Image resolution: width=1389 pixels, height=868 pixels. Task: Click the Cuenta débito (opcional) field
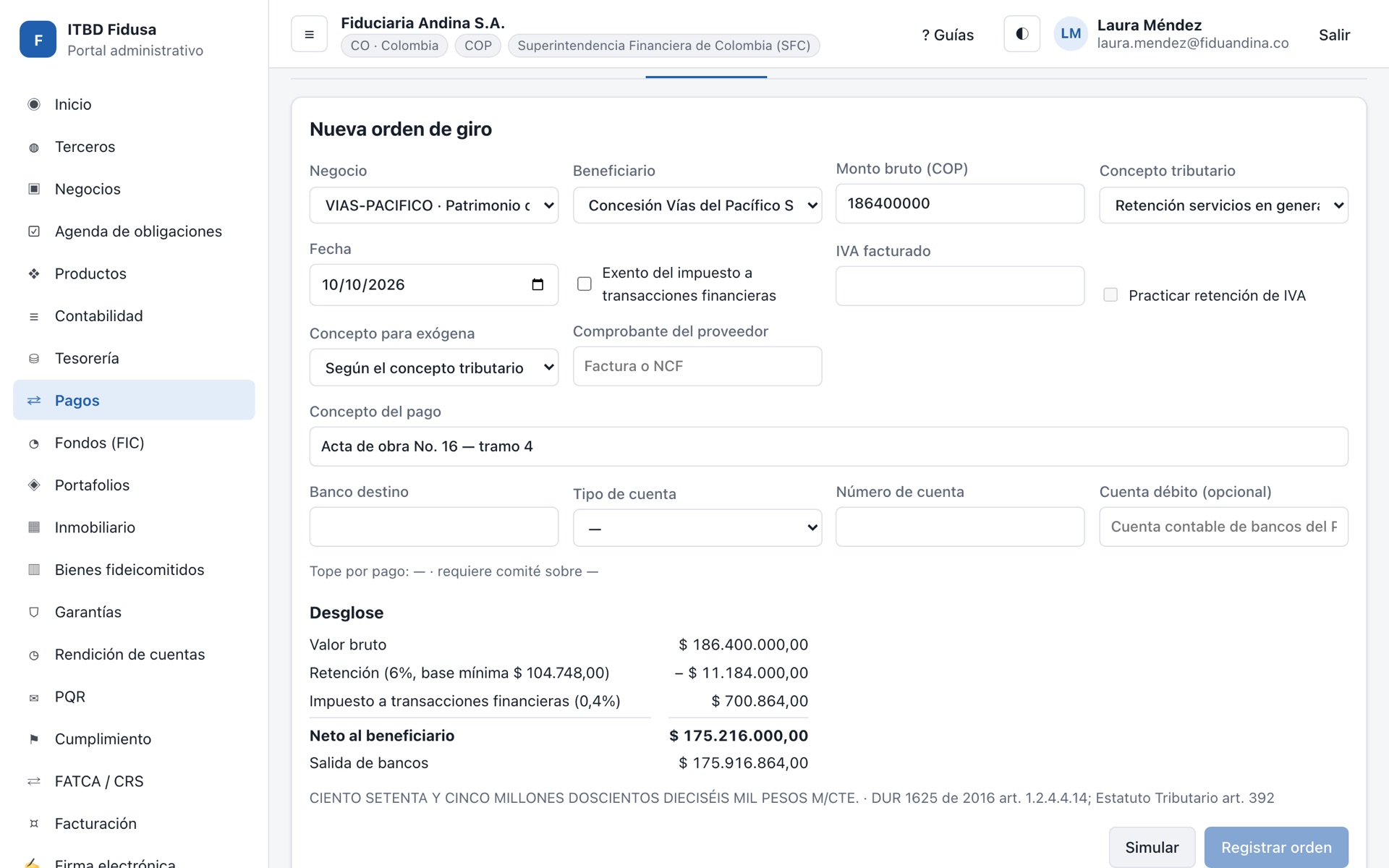coord(1223,527)
